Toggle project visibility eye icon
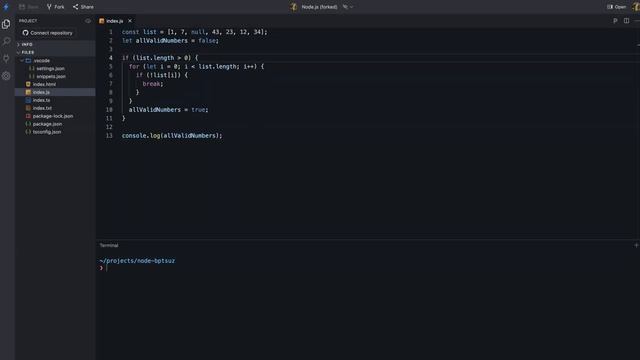Viewport: 640px width, 360px height. click(x=88, y=21)
